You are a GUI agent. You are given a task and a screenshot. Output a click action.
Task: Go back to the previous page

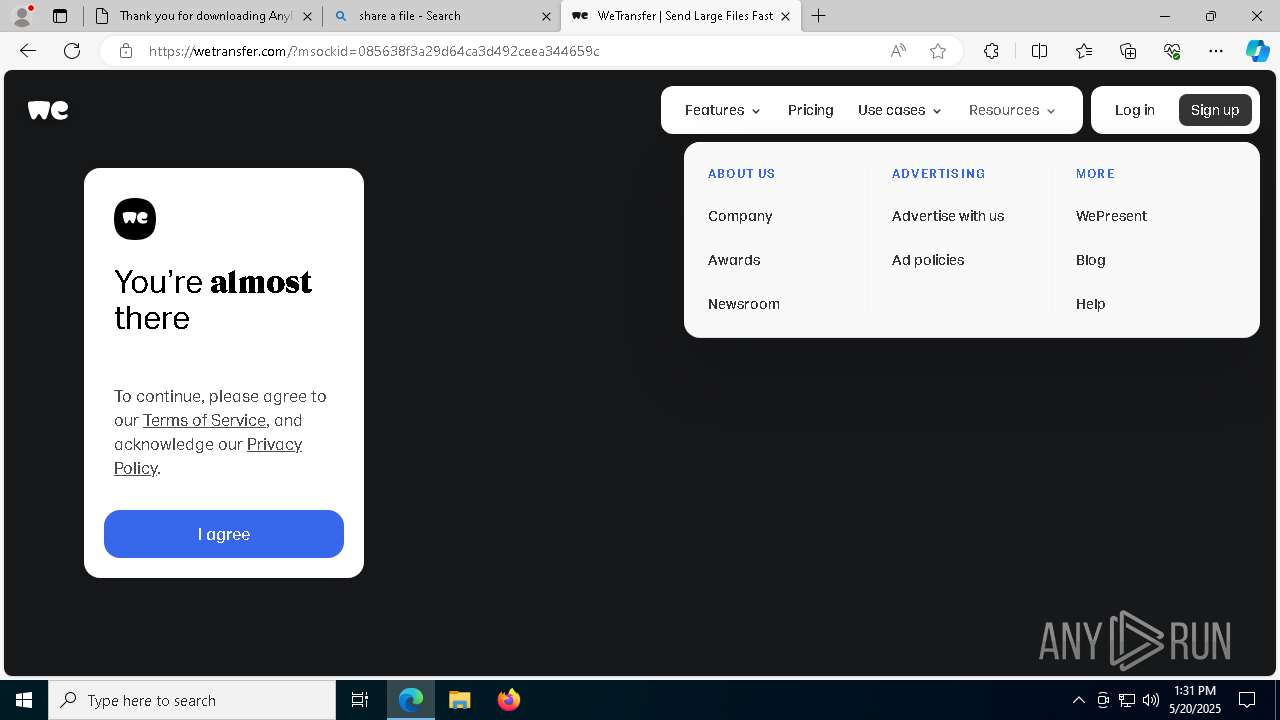click(28, 51)
